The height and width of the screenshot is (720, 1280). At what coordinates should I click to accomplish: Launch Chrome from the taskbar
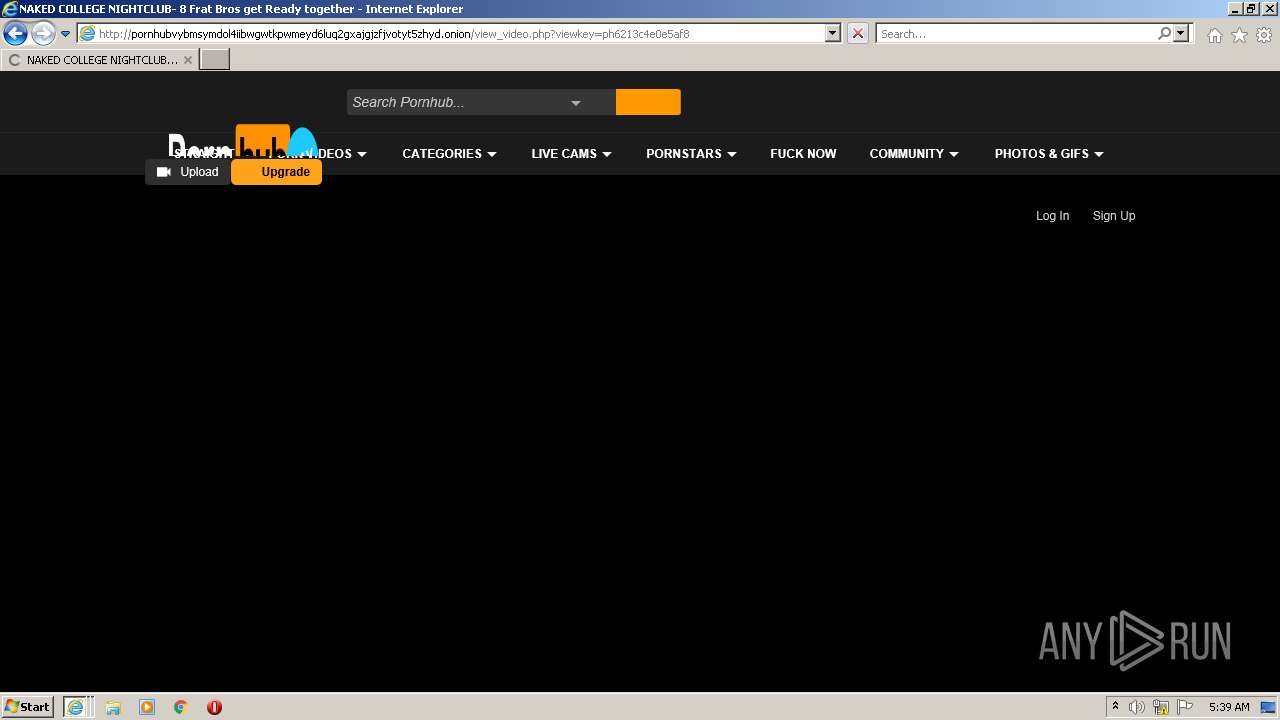(181, 707)
